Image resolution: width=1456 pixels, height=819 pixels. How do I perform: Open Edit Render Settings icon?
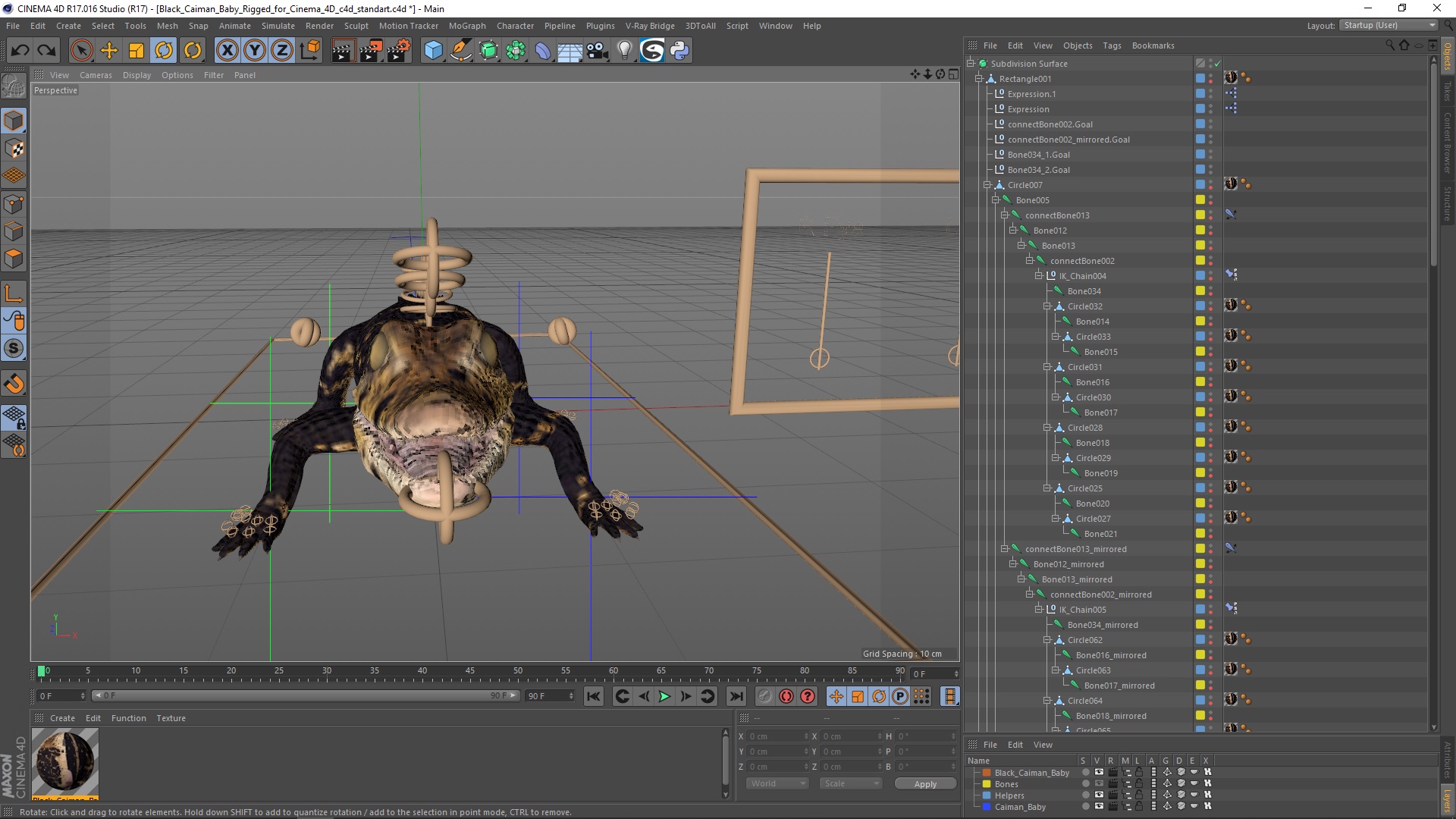click(398, 51)
